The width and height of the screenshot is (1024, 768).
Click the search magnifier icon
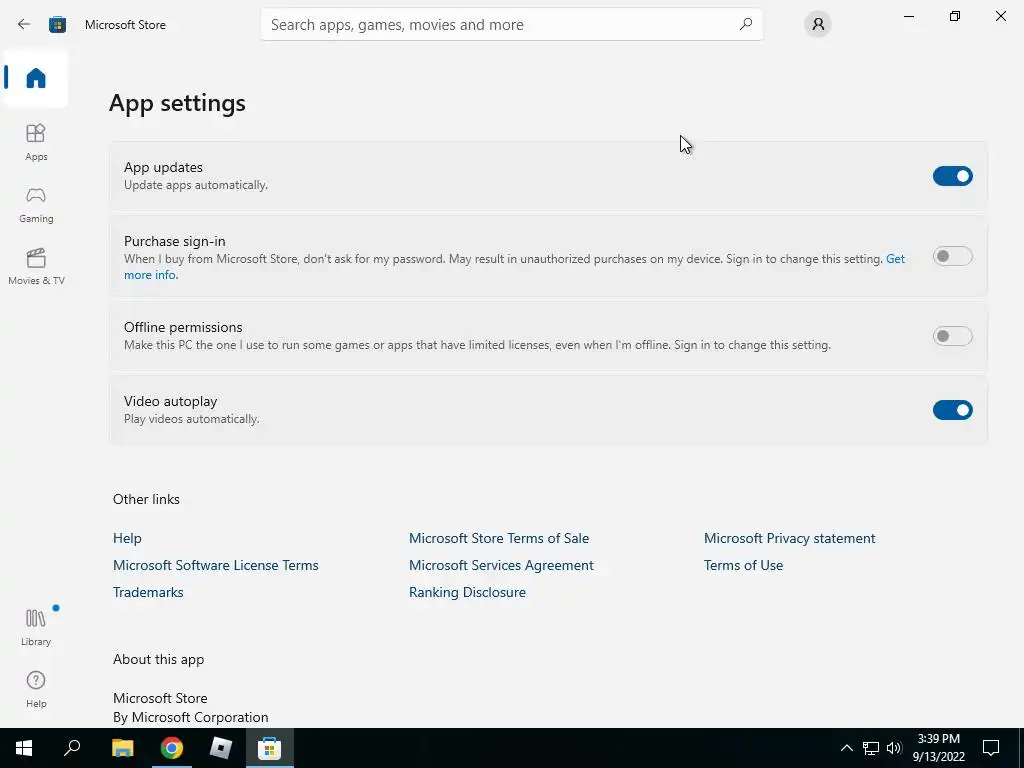[746, 24]
